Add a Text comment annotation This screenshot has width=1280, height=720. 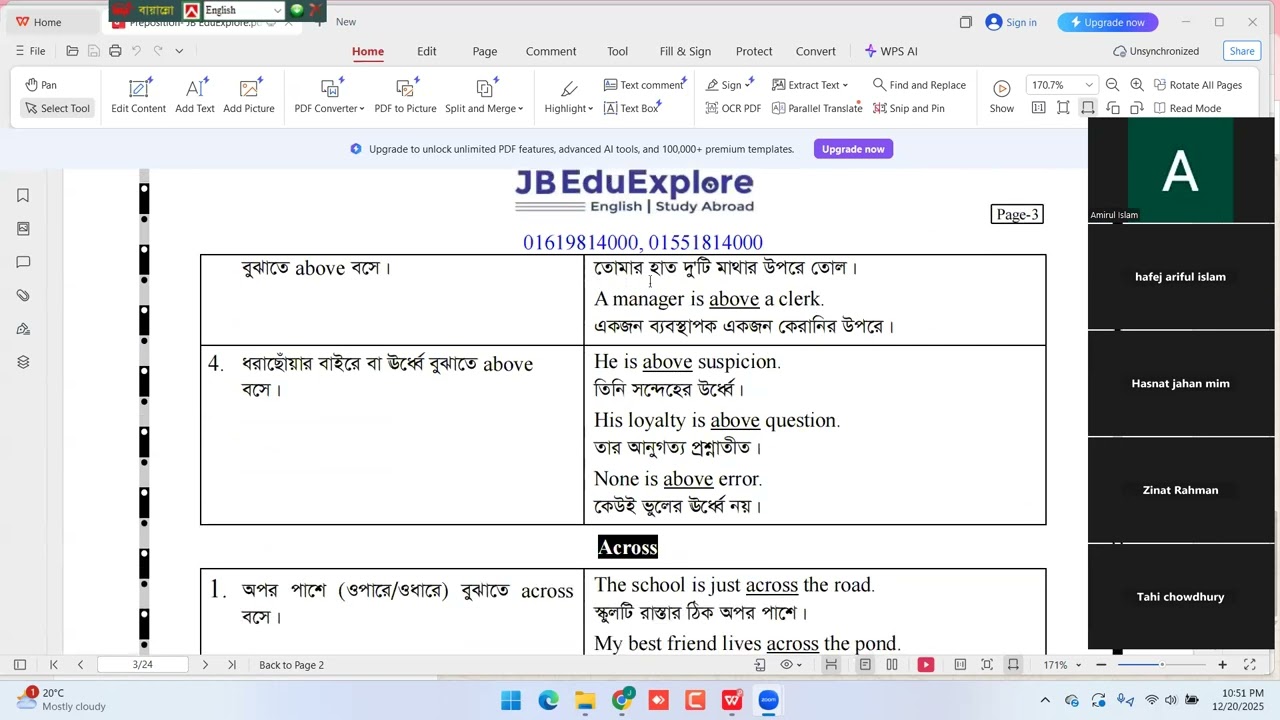coord(644,85)
